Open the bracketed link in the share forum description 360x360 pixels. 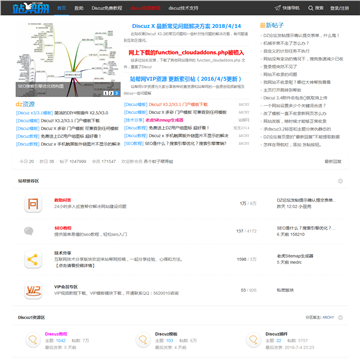coord(75,265)
